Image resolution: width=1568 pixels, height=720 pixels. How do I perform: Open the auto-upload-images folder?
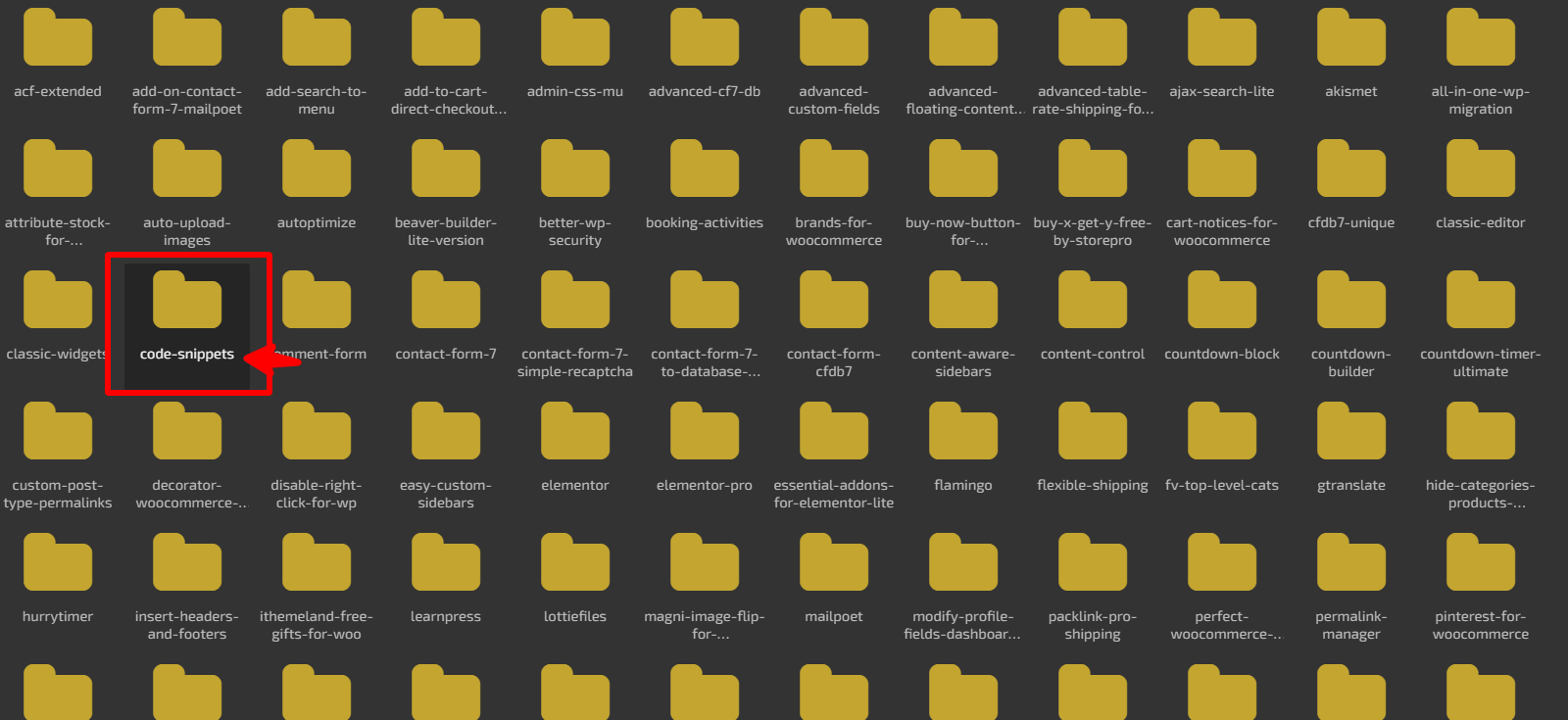tap(187, 168)
